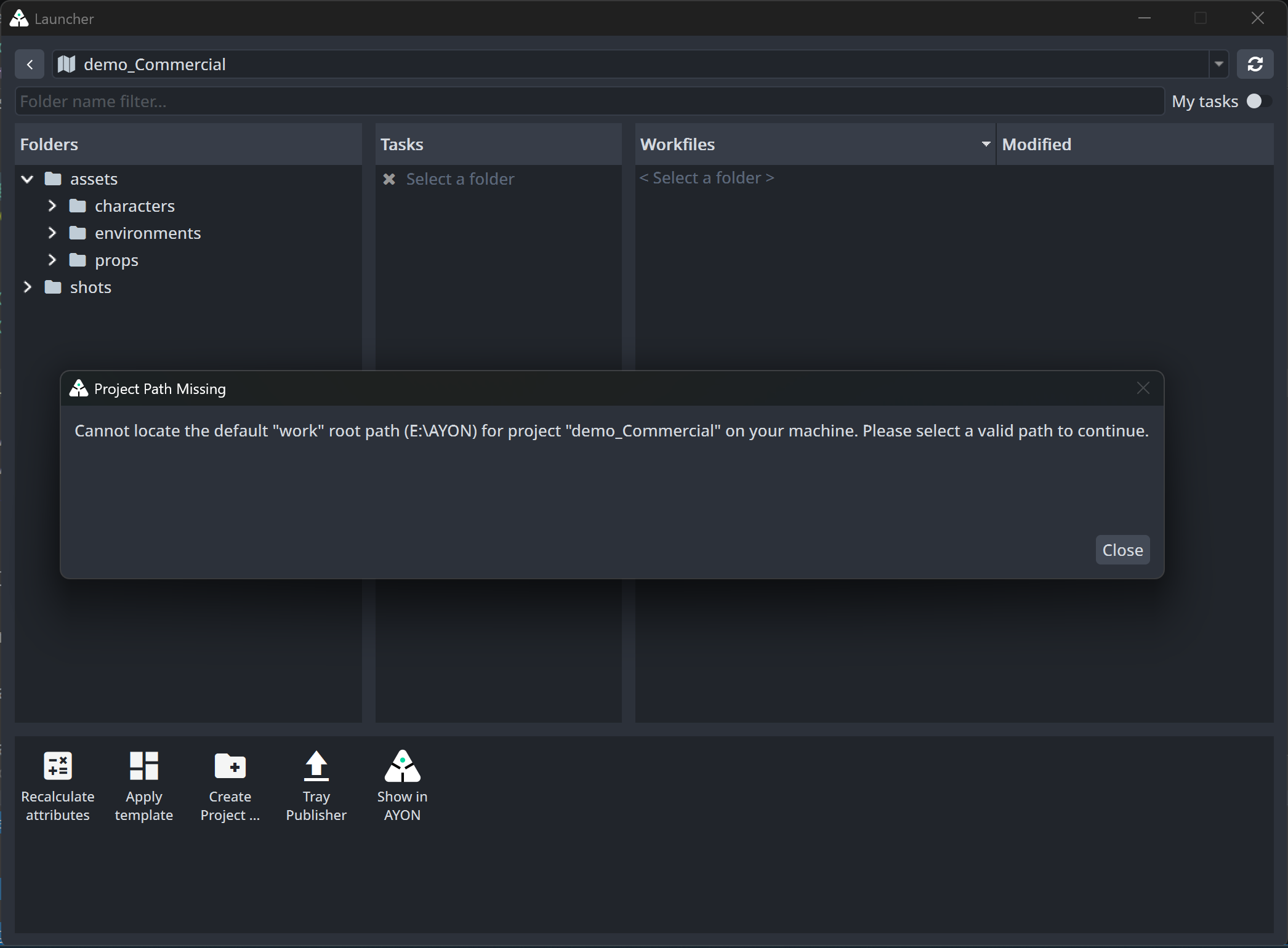This screenshot has width=1288, height=948.
Task: Dismiss Project Path Missing dialog with X
Action: [x=1143, y=388]
